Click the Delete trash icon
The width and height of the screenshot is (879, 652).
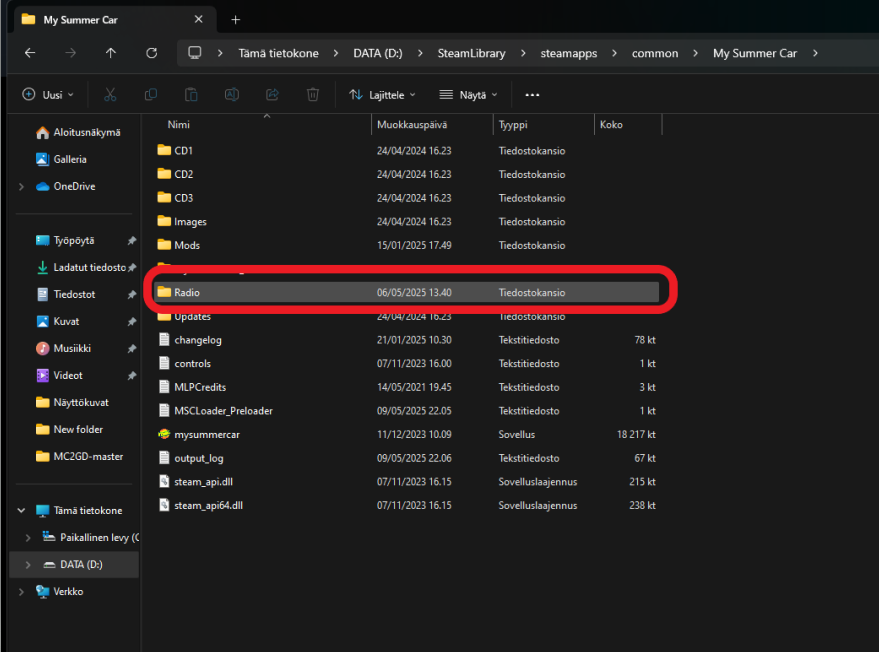(313, 95)
